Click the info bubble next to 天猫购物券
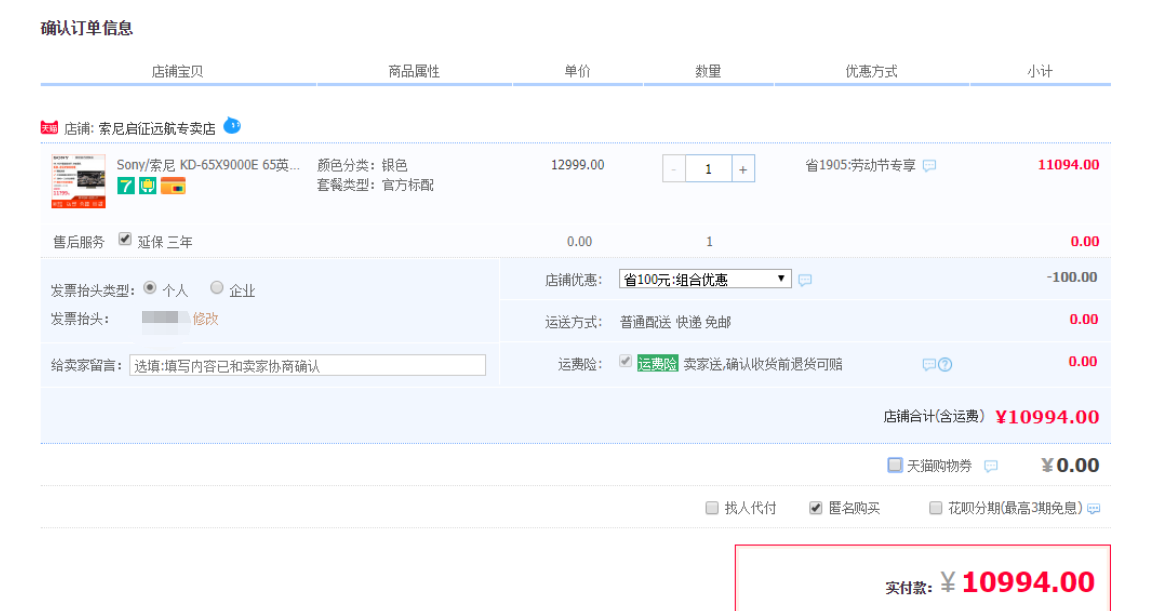This screenshot has height=611, width=1150. pyautogui.click(x=991, y=466)
